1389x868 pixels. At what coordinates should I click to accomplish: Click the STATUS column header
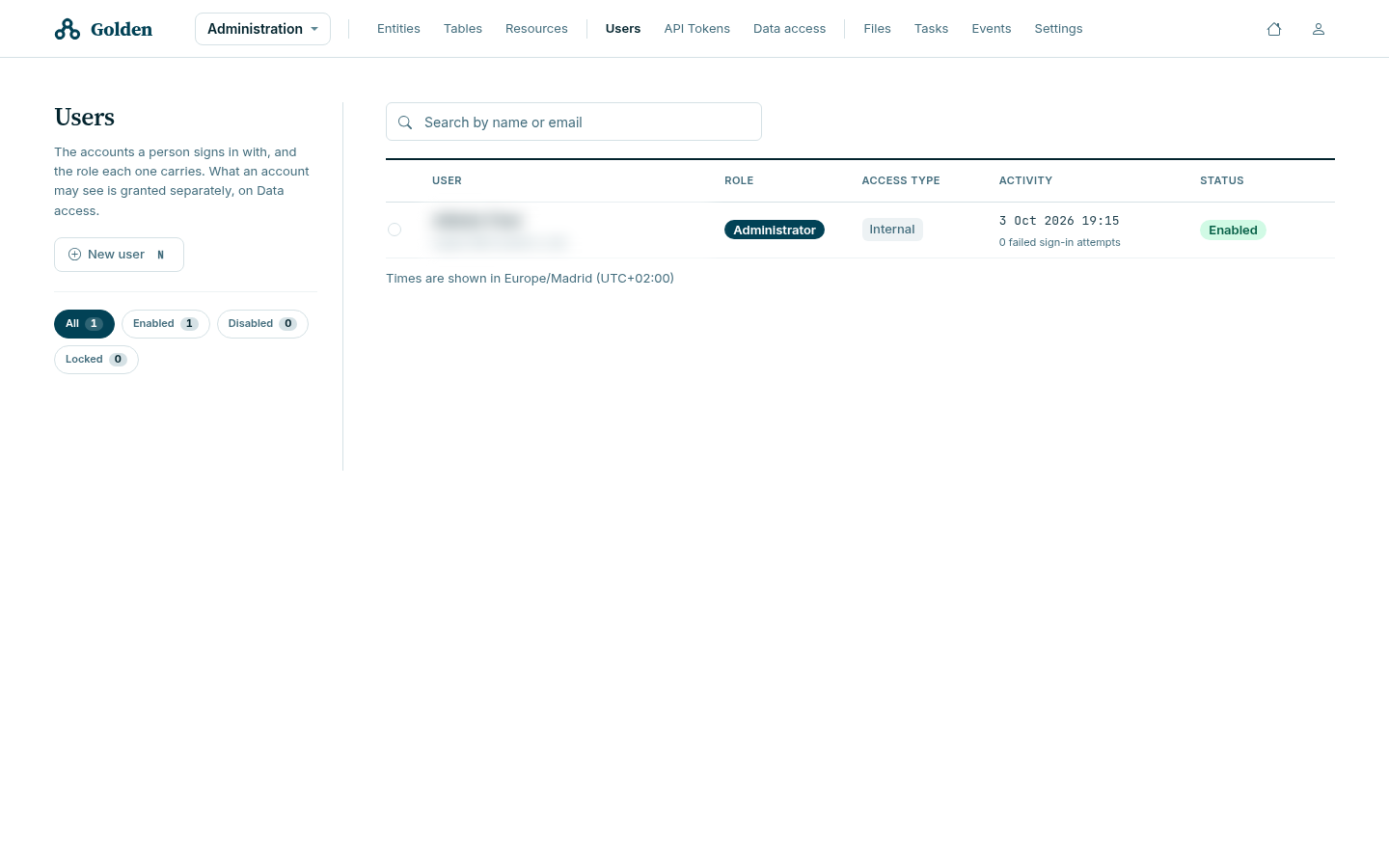(1222, 180)
